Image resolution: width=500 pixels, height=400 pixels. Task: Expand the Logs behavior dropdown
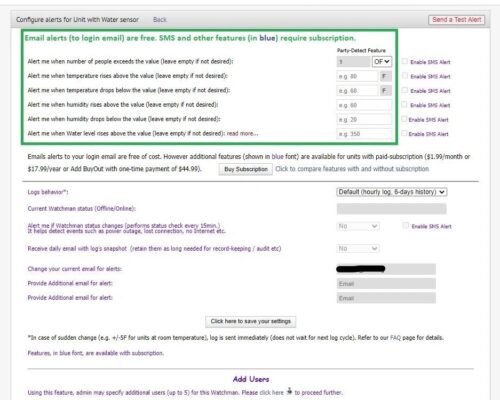coord(392,192)
